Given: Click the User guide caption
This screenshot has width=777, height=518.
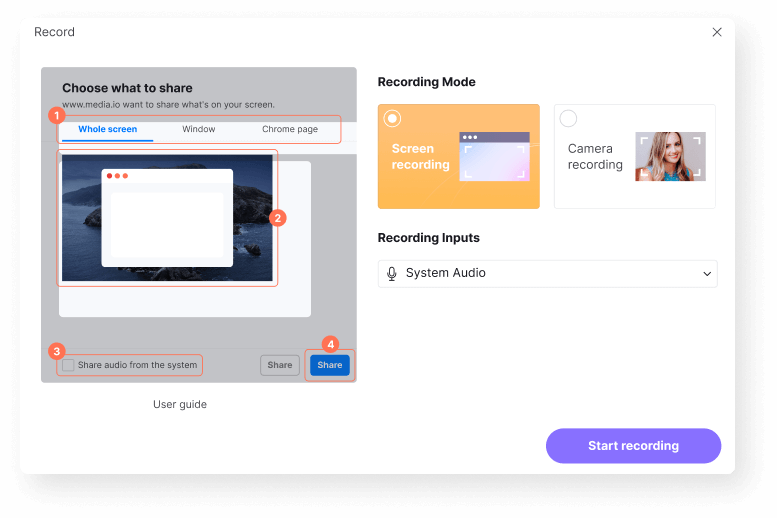Looking at the screenshot, I should [180, 404].
